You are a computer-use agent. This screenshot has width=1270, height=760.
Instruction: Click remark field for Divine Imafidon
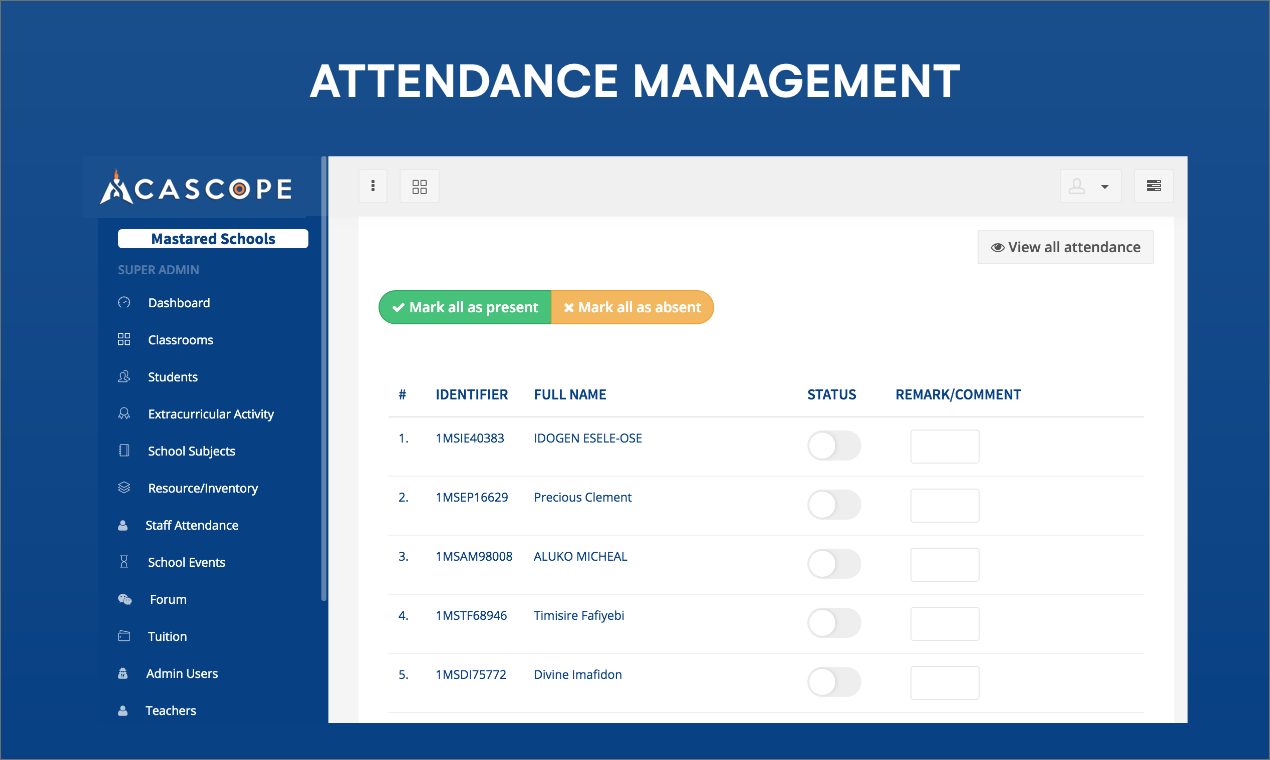944,682
